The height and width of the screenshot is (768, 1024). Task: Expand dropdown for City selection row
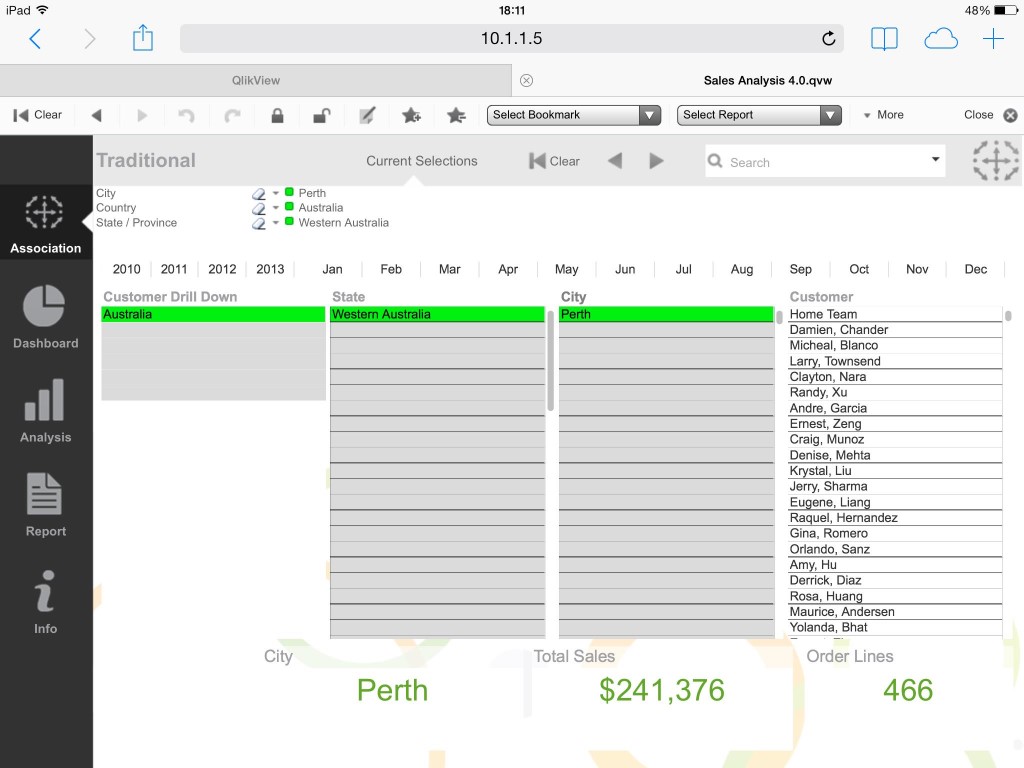(276, 193)
